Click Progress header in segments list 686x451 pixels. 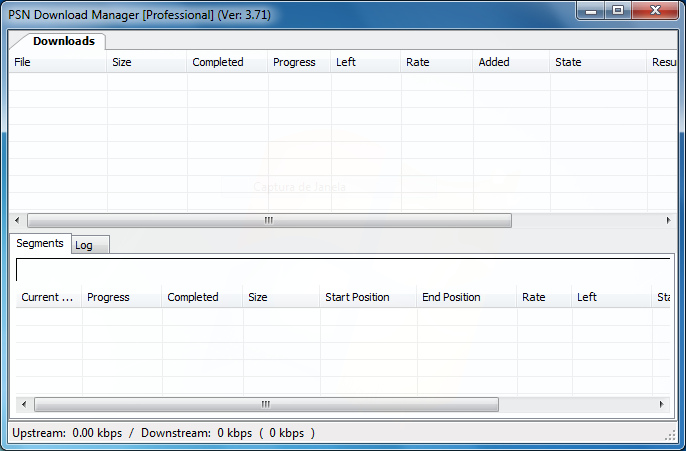[x=122, y=297]
